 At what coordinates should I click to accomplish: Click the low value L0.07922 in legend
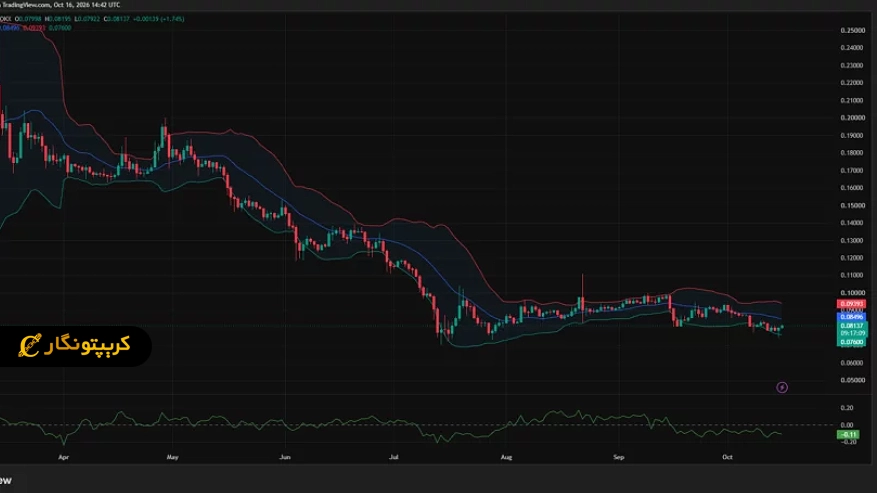tap(87, 19)
